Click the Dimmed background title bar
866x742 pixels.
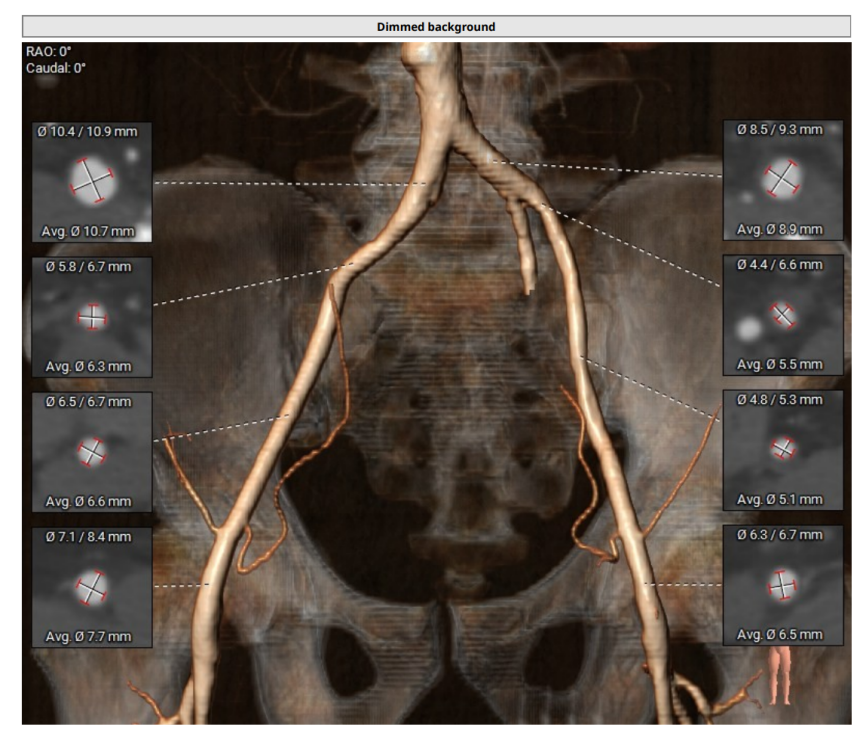(x=436, y=27)
